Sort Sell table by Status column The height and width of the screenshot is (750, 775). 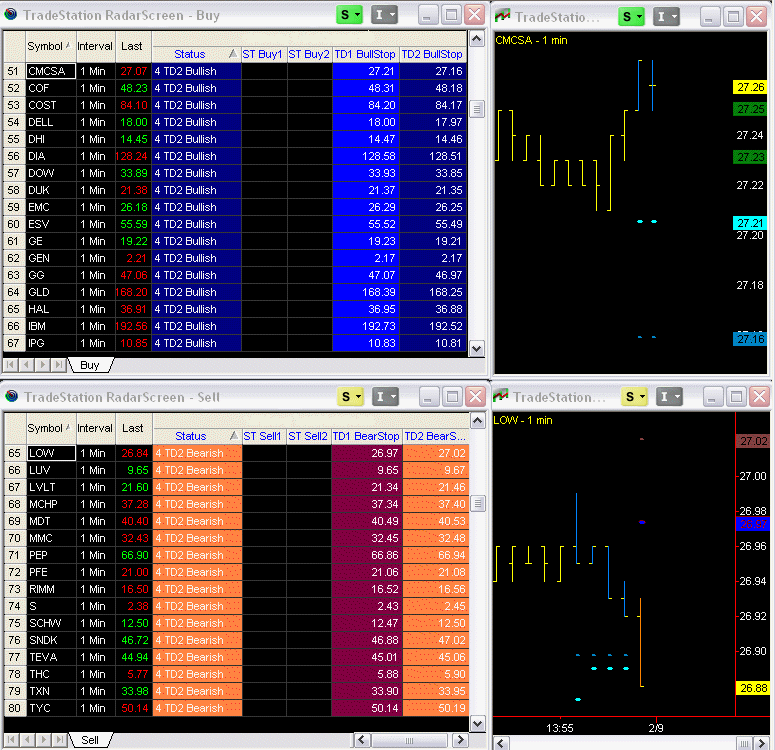[197, 436]
